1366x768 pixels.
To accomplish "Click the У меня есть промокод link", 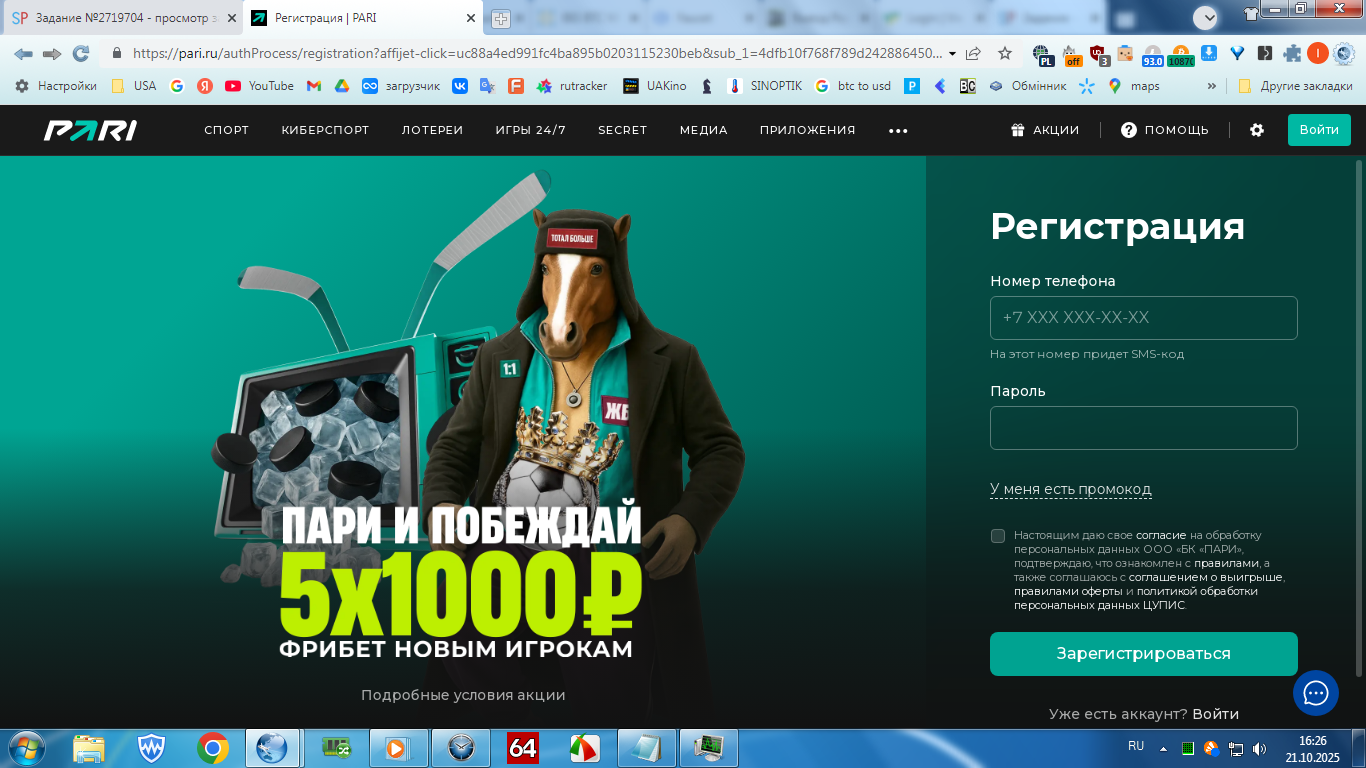I will pyautogui.click(x=1071, y=489).
